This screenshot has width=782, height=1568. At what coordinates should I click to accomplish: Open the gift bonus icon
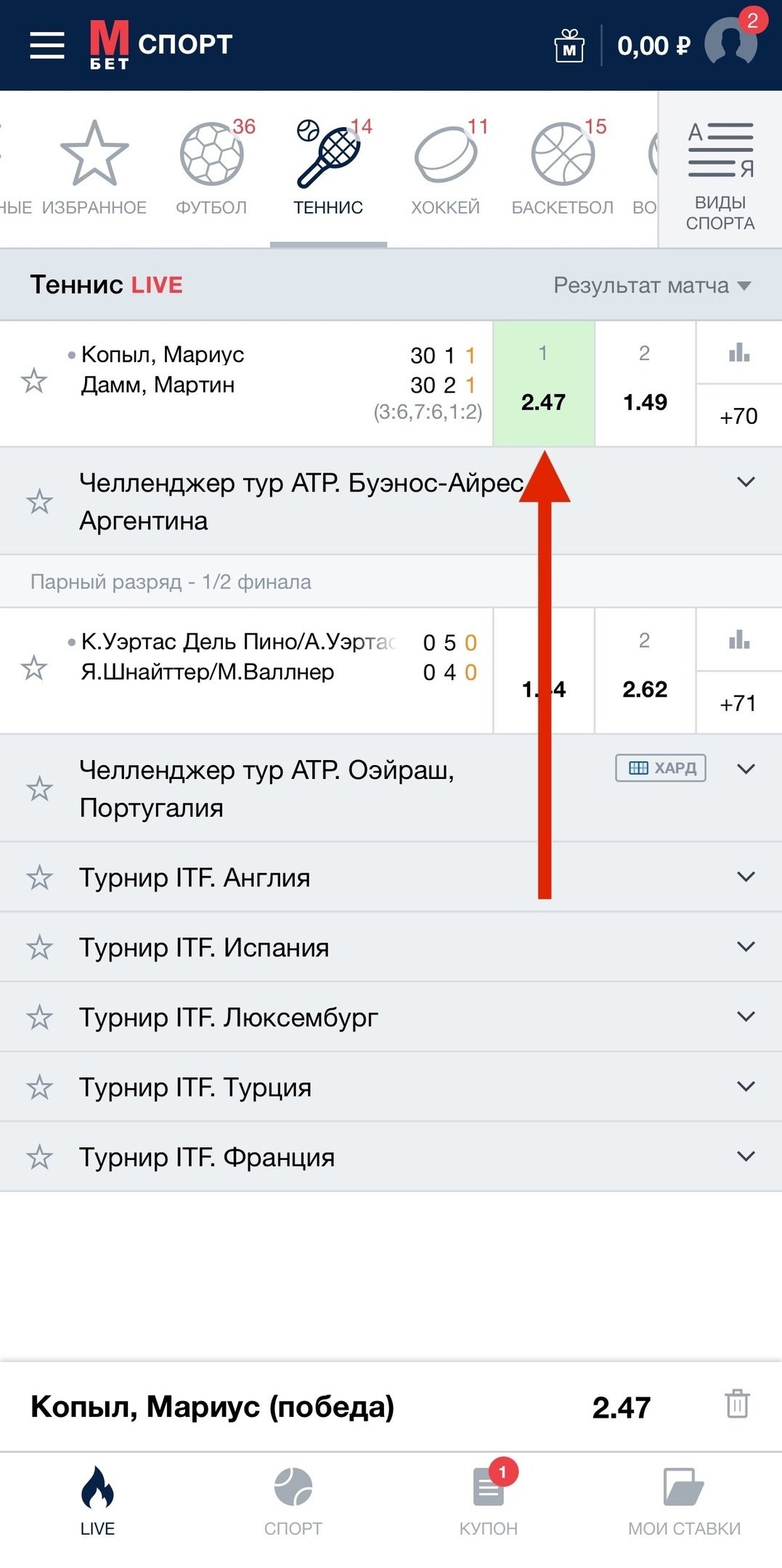point(569,46)
